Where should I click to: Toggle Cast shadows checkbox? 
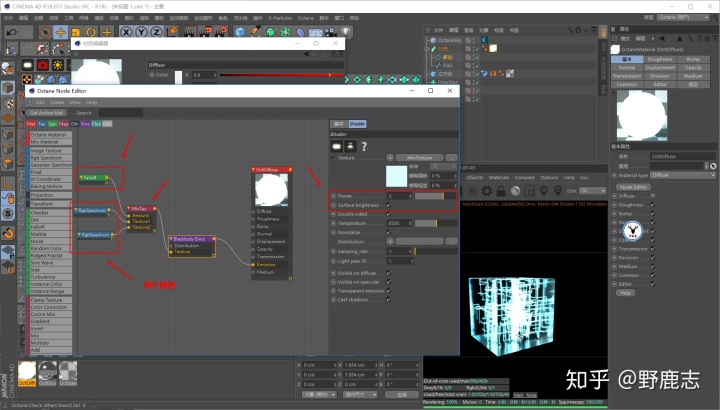389,299
